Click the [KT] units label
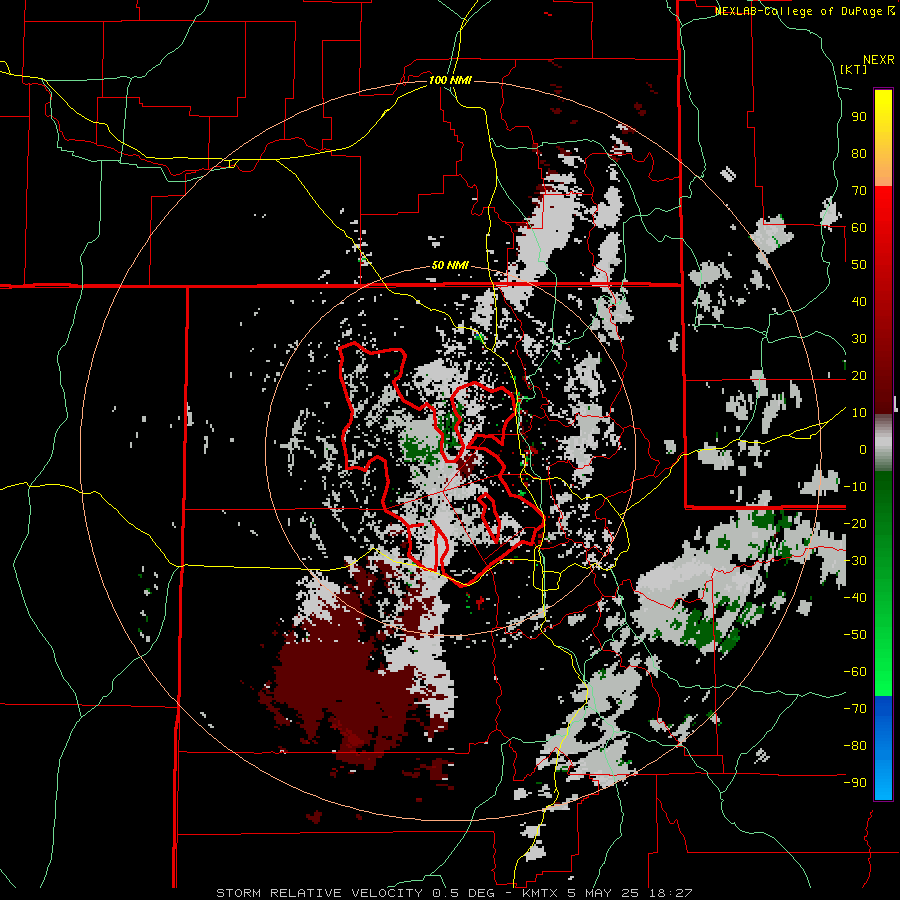This screenshot has width=900, height=900. point(854,69)
